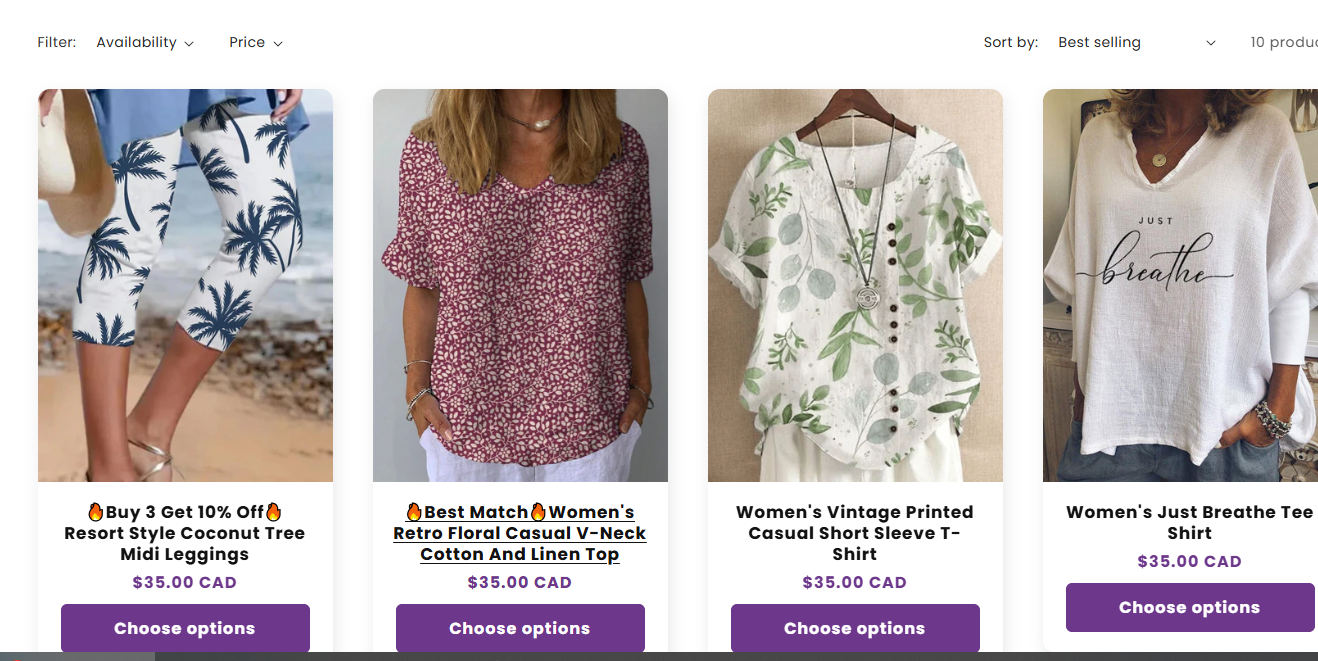
Task: Open Women's Just Breathe Tee Shirt link
Action: click(x=1189, y=522)
